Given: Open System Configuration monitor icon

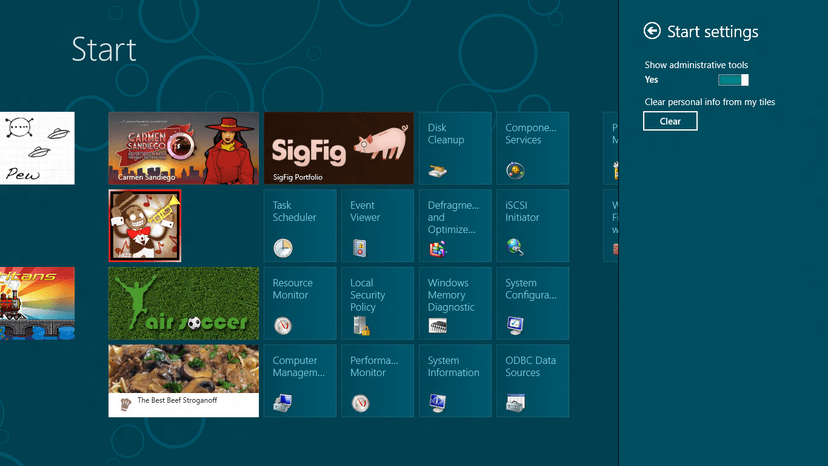Looking at the screenshot, I should click(x=515, y=325).
